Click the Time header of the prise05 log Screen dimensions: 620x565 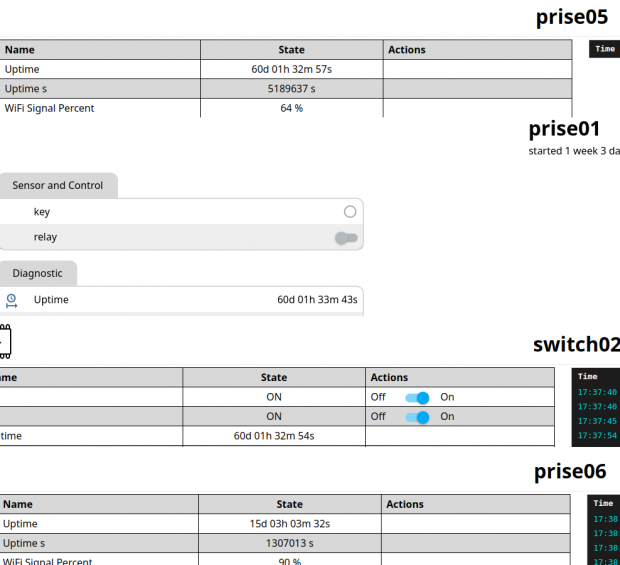[x=605, y=49]
